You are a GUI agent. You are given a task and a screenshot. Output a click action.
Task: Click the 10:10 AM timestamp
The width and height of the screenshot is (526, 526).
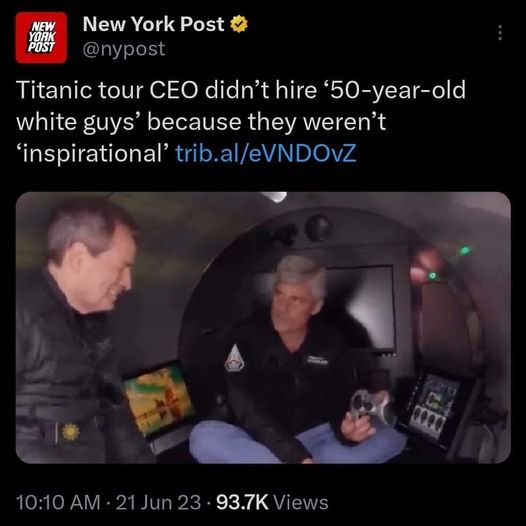[58, 503]
